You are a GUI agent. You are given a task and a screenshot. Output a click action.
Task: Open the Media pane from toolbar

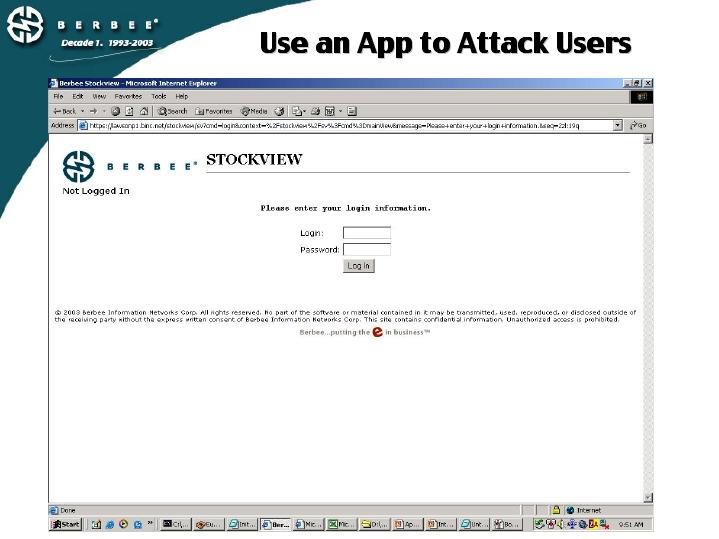[x=253, y=111]
